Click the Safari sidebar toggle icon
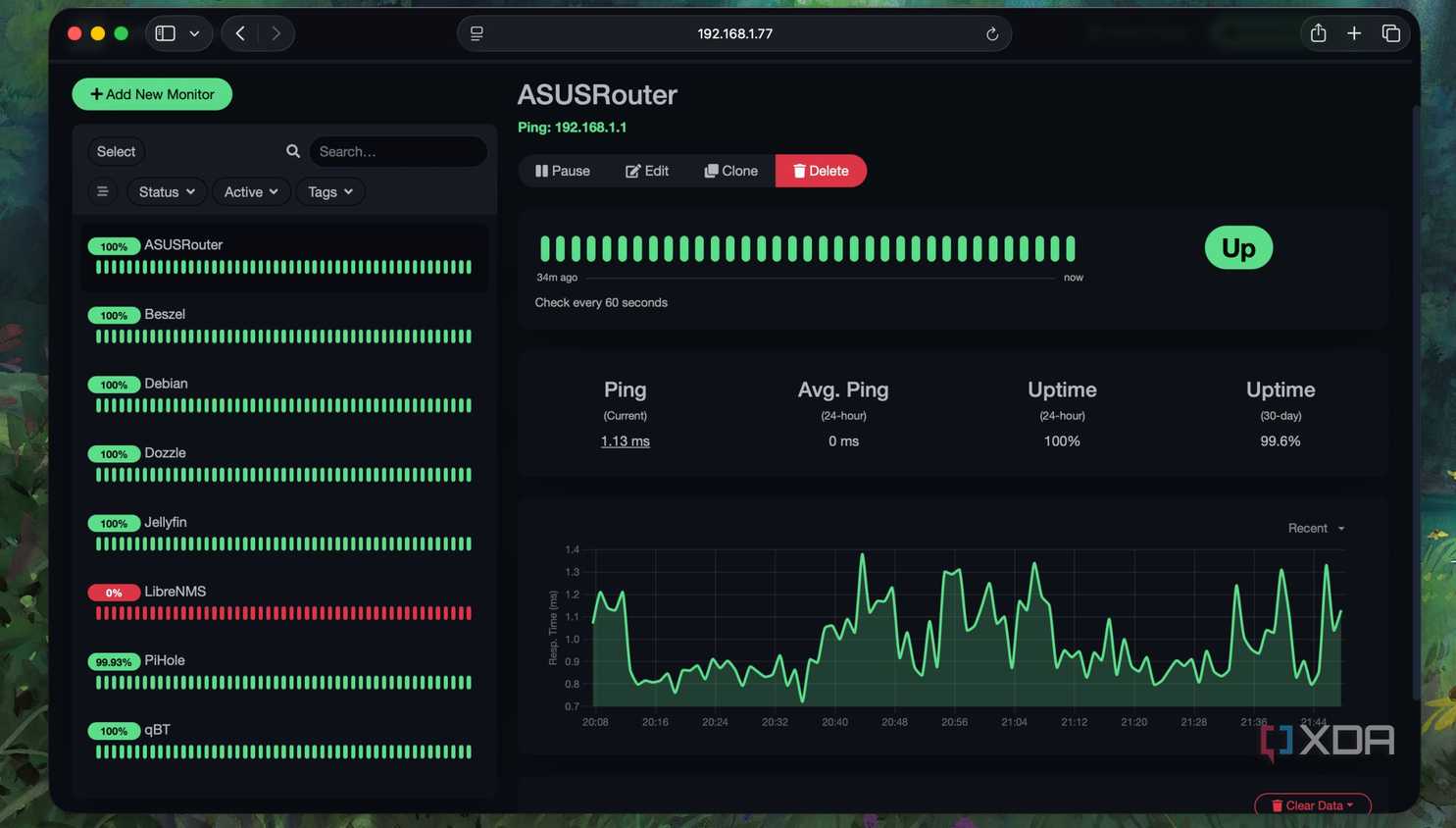The width and height of the screenshot is (1456, 828). [x=165, y=33]
